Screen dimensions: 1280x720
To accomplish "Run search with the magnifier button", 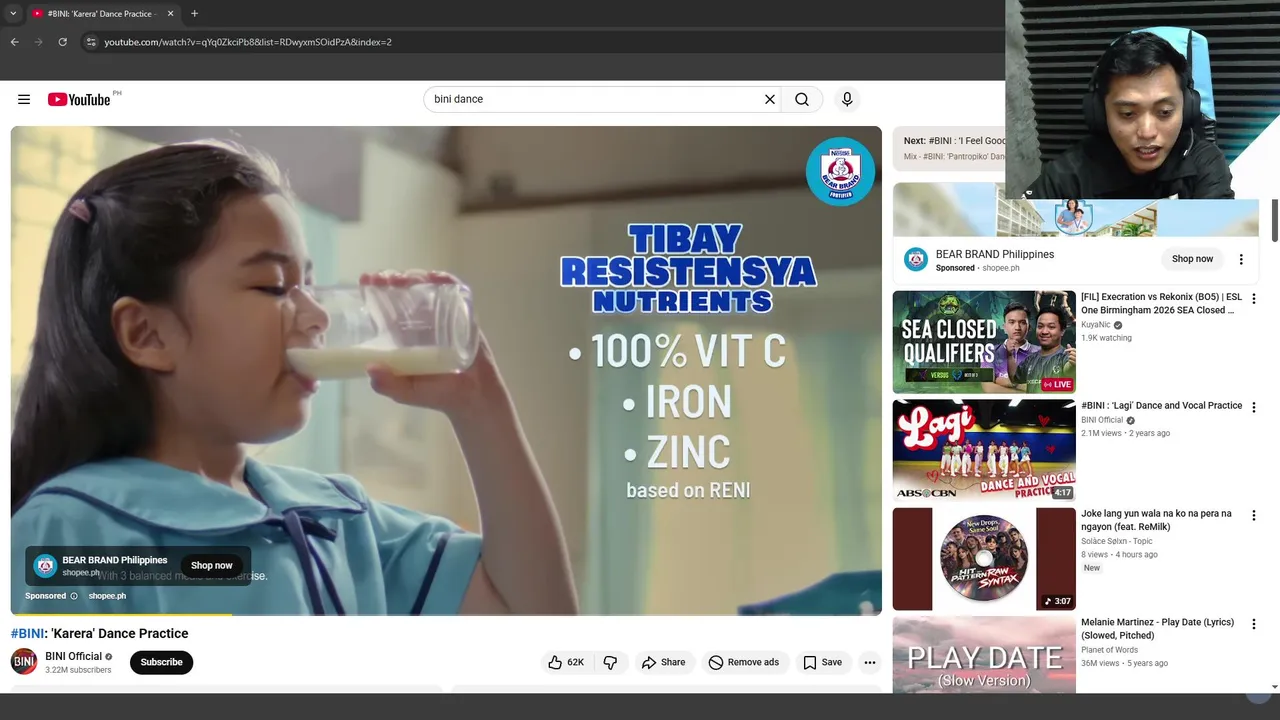I will pyautogui.click(x=802, y=99).
